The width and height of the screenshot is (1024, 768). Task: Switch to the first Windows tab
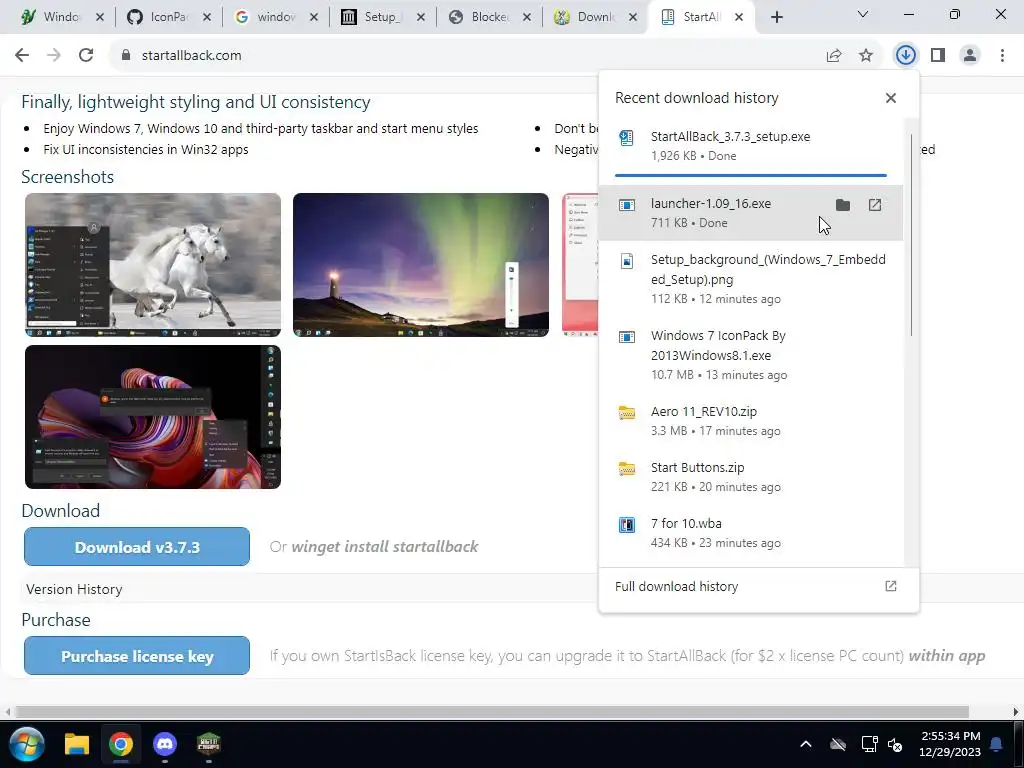61,17
